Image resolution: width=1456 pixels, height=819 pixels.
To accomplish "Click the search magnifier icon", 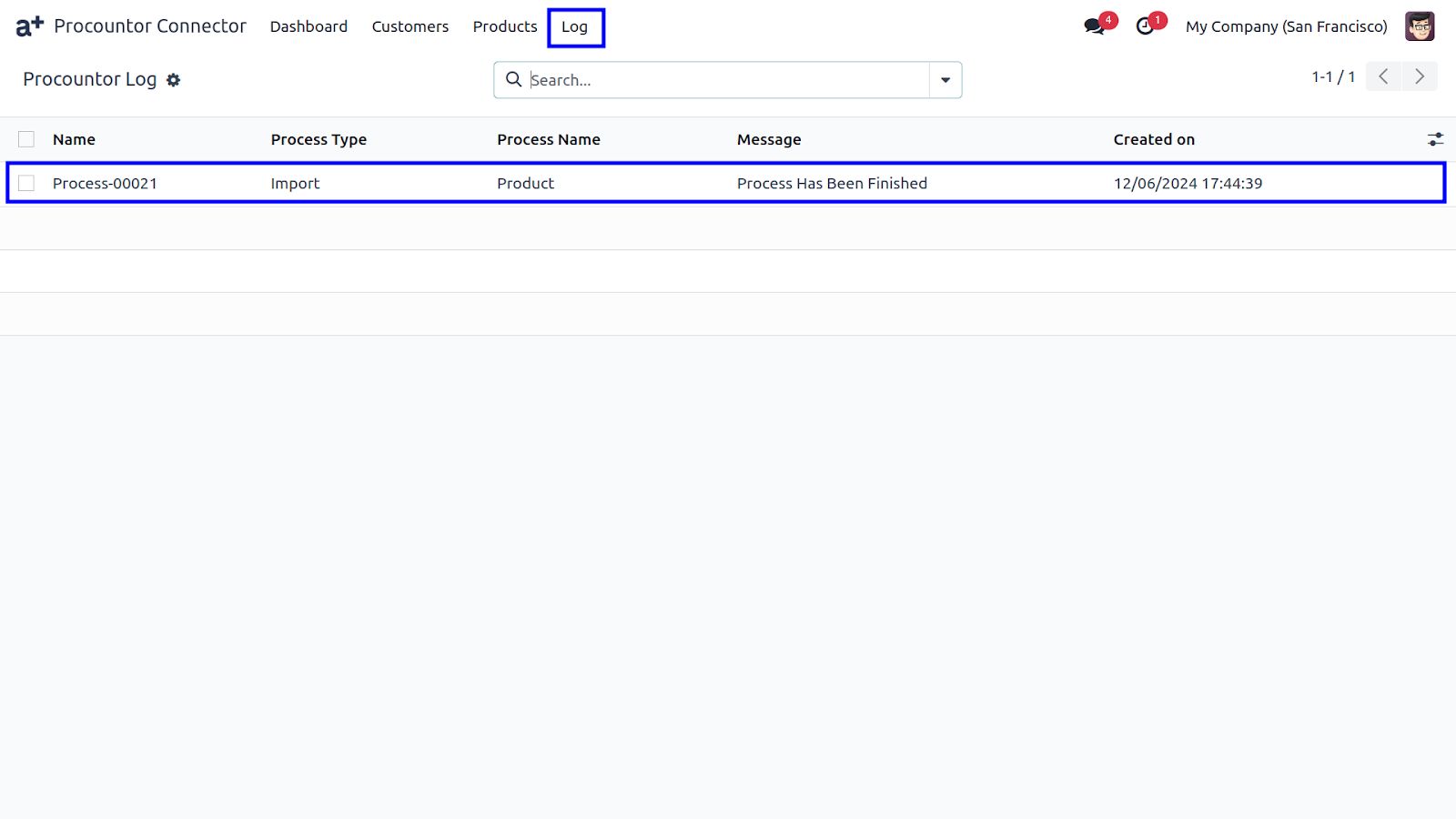I will pos(513,79).
